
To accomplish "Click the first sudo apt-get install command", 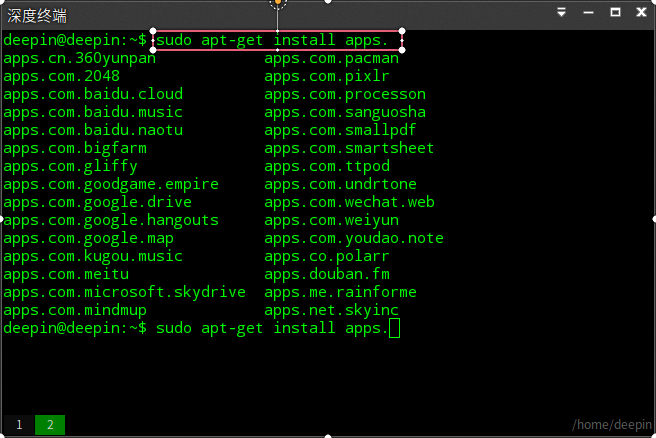I will coord(272,40).
